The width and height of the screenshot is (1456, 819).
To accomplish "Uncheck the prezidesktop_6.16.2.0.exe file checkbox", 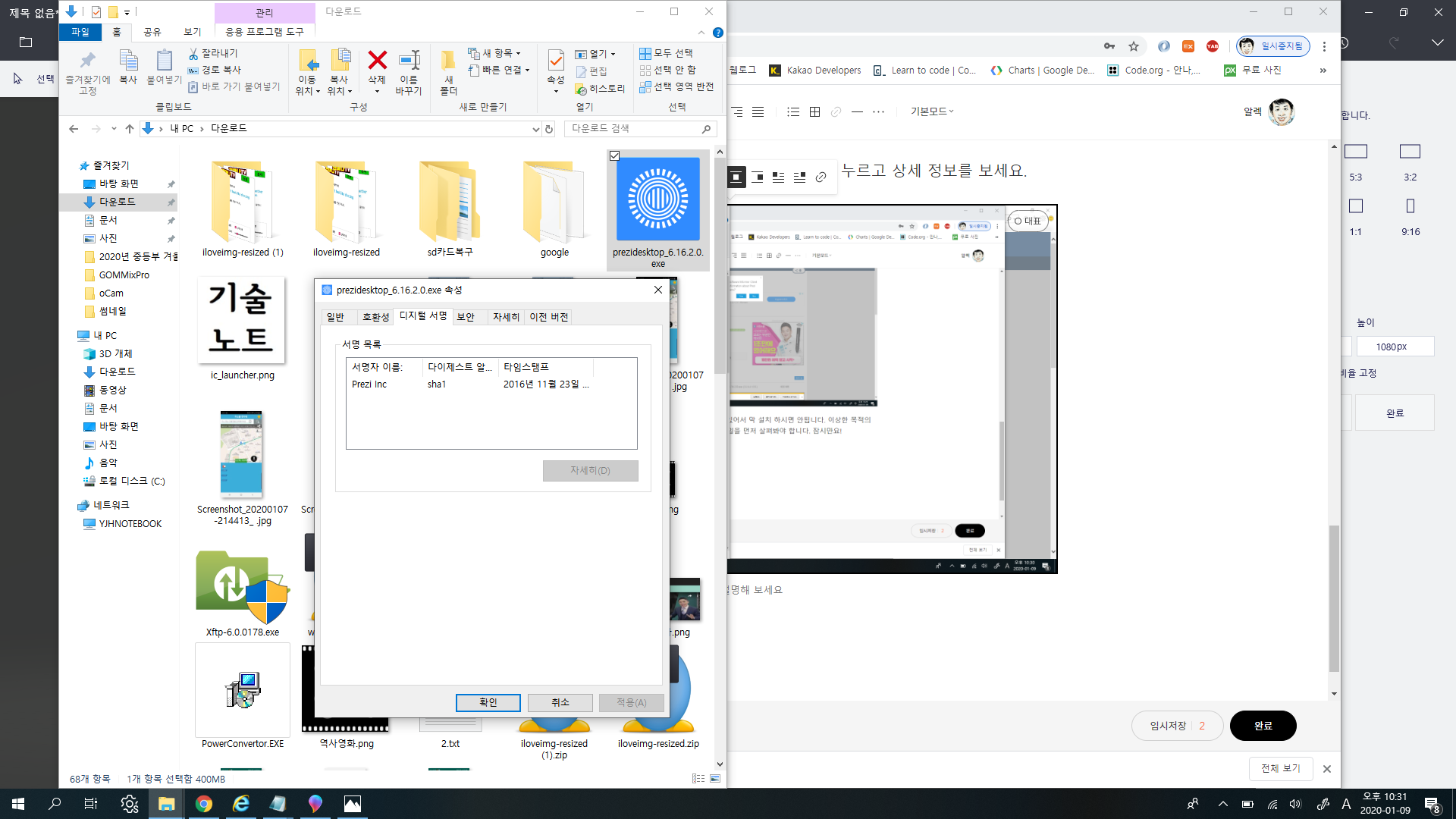I will tap(615, 156).
